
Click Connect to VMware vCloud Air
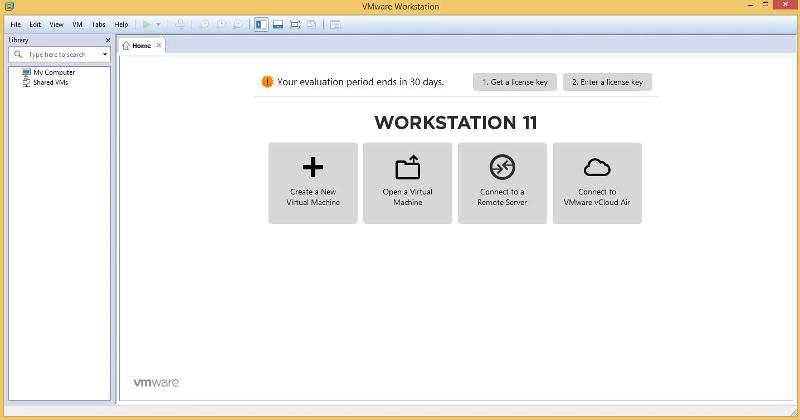click(597, 183)
